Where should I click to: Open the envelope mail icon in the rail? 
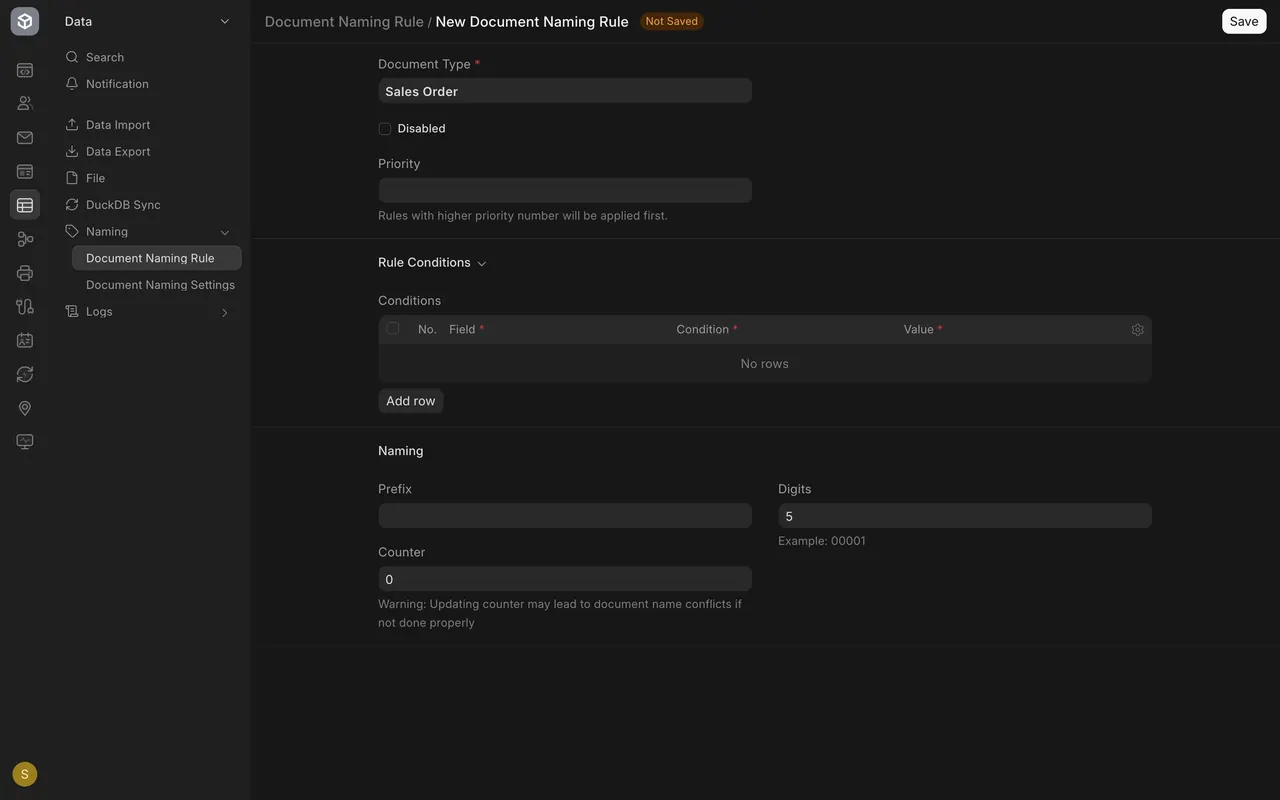(x=25, y=137)
